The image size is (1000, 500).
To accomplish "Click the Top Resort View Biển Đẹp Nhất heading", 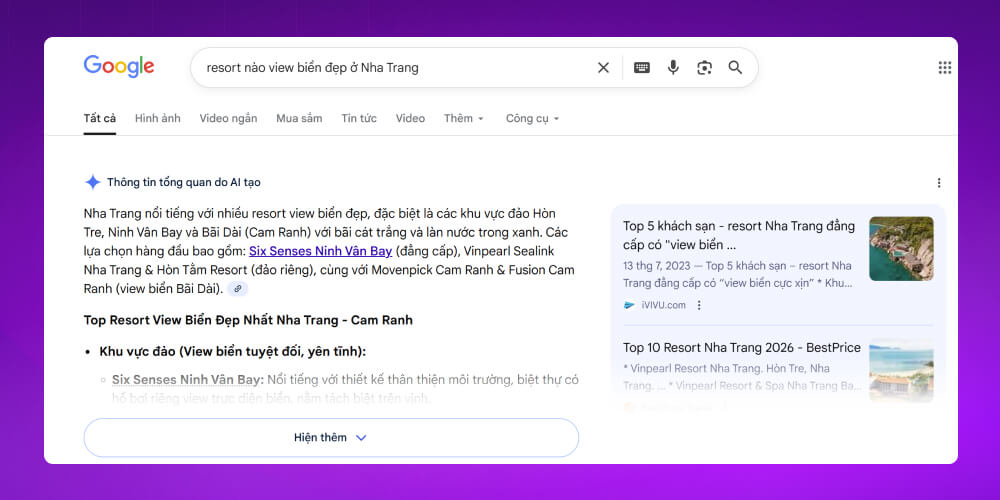I will click(x=248, y=320).
